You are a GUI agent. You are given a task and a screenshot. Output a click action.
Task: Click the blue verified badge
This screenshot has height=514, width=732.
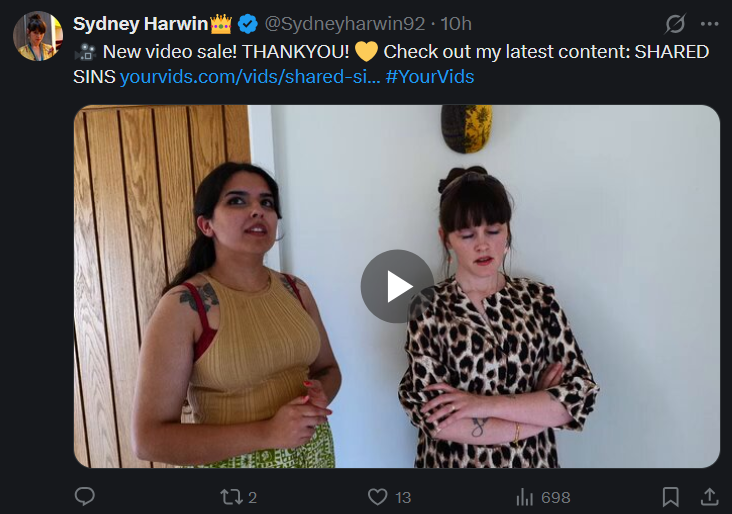pos(247,24)
